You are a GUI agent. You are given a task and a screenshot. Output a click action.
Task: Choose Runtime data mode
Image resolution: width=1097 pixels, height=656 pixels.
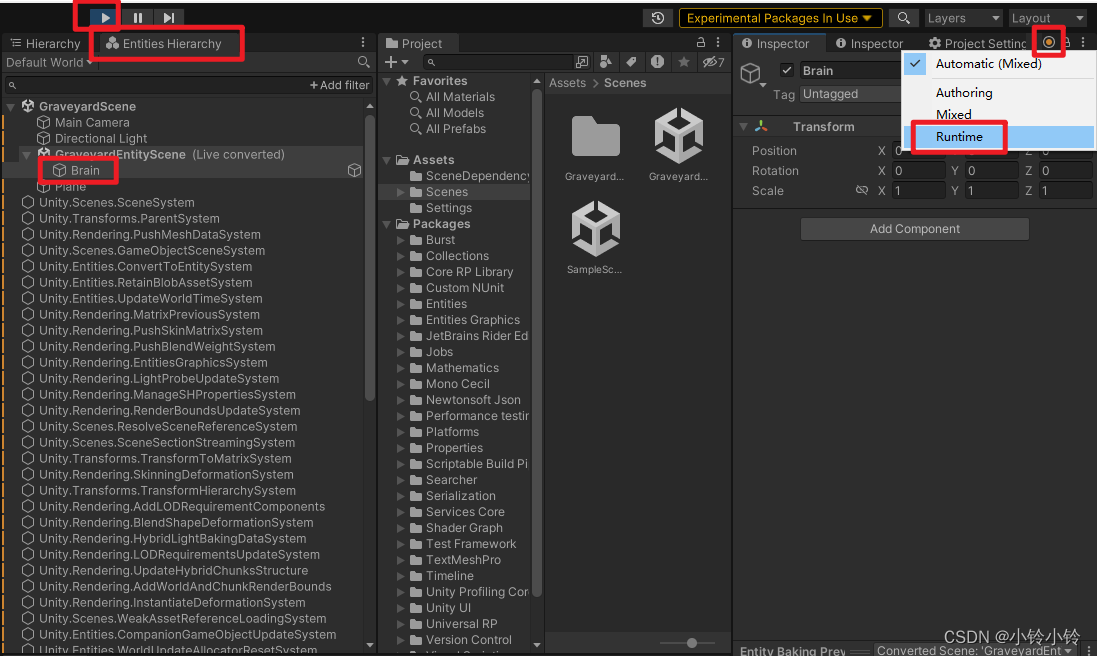click(999, 136)
